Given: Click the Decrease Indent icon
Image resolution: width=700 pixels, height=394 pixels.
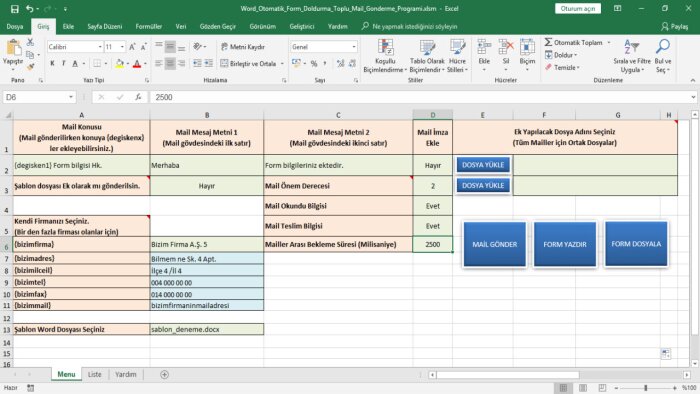Looking at the screenshot, I should point(197,64).
